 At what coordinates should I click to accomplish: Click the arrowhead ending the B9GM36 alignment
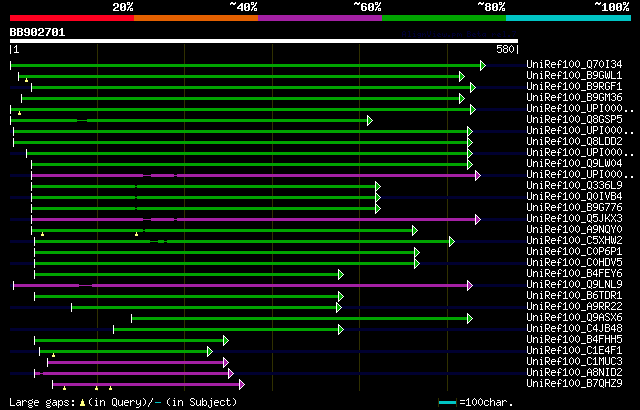coord(462,98)
